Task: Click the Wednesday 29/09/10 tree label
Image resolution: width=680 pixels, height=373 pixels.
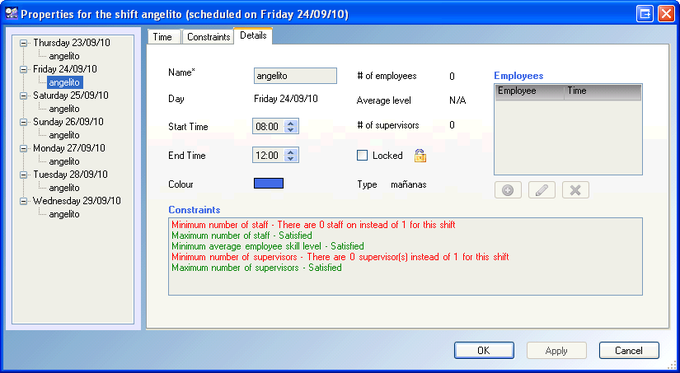Action: pos(77,201)
